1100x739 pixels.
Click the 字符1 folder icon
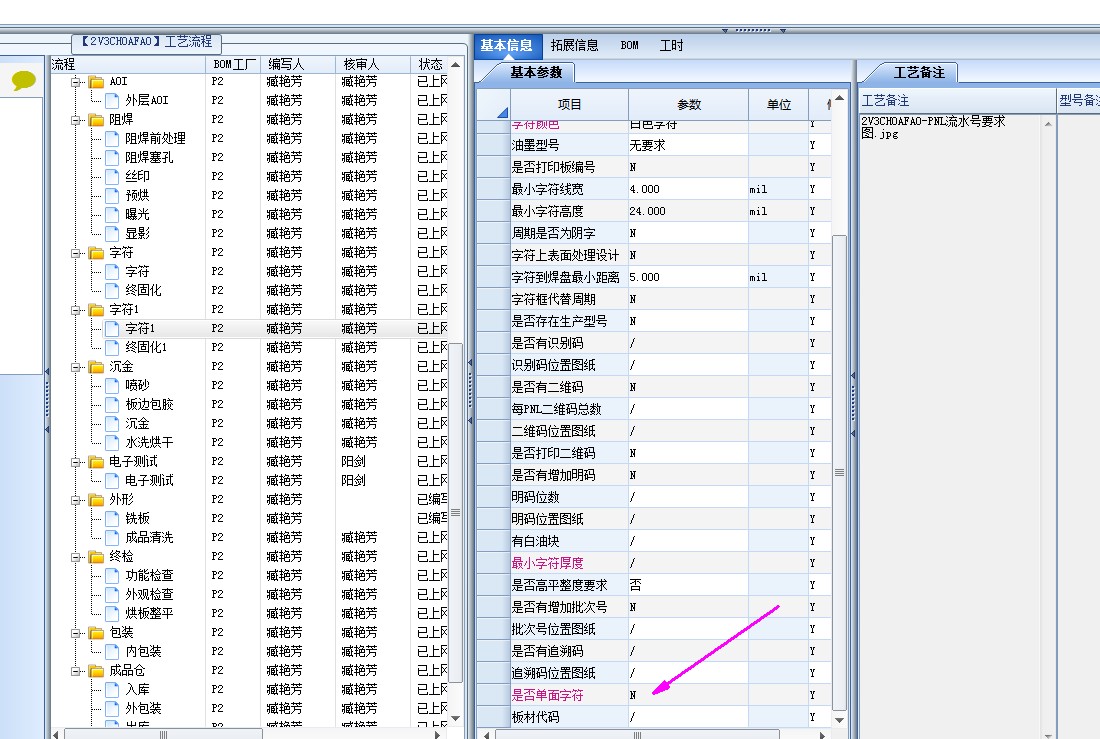point(97,309)
